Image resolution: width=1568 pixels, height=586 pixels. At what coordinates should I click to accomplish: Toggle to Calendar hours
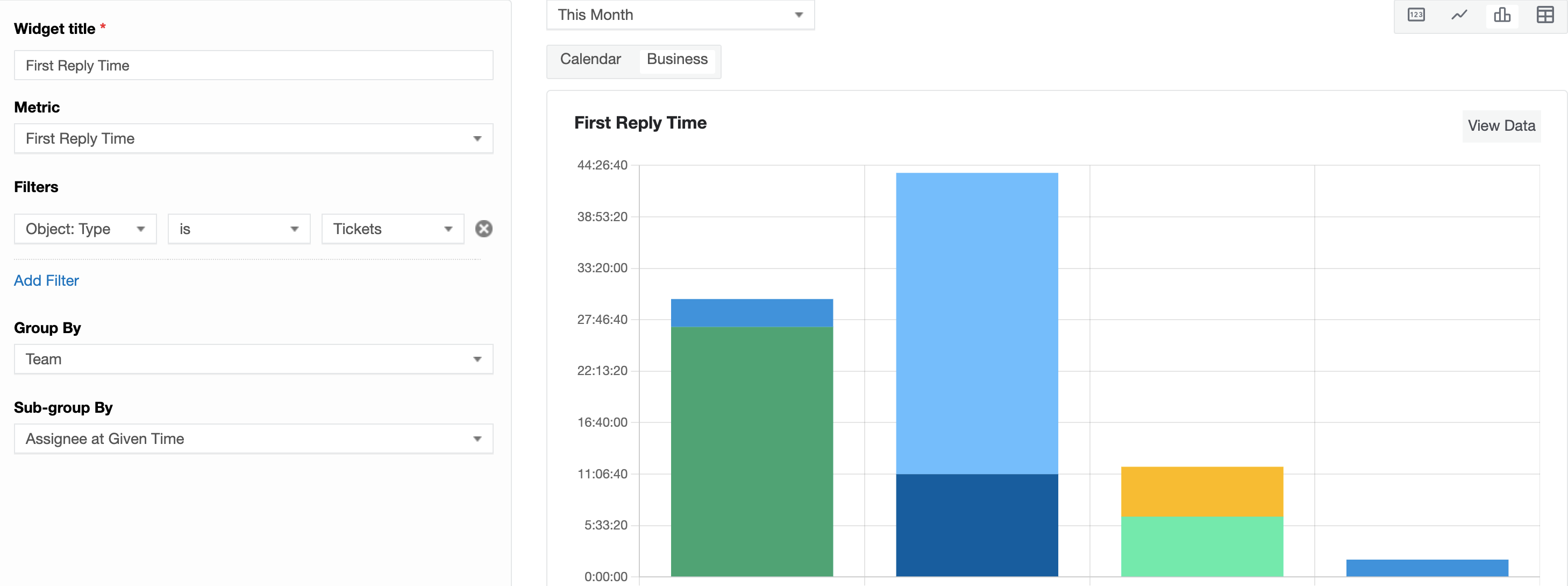click(x=590, y=59)
